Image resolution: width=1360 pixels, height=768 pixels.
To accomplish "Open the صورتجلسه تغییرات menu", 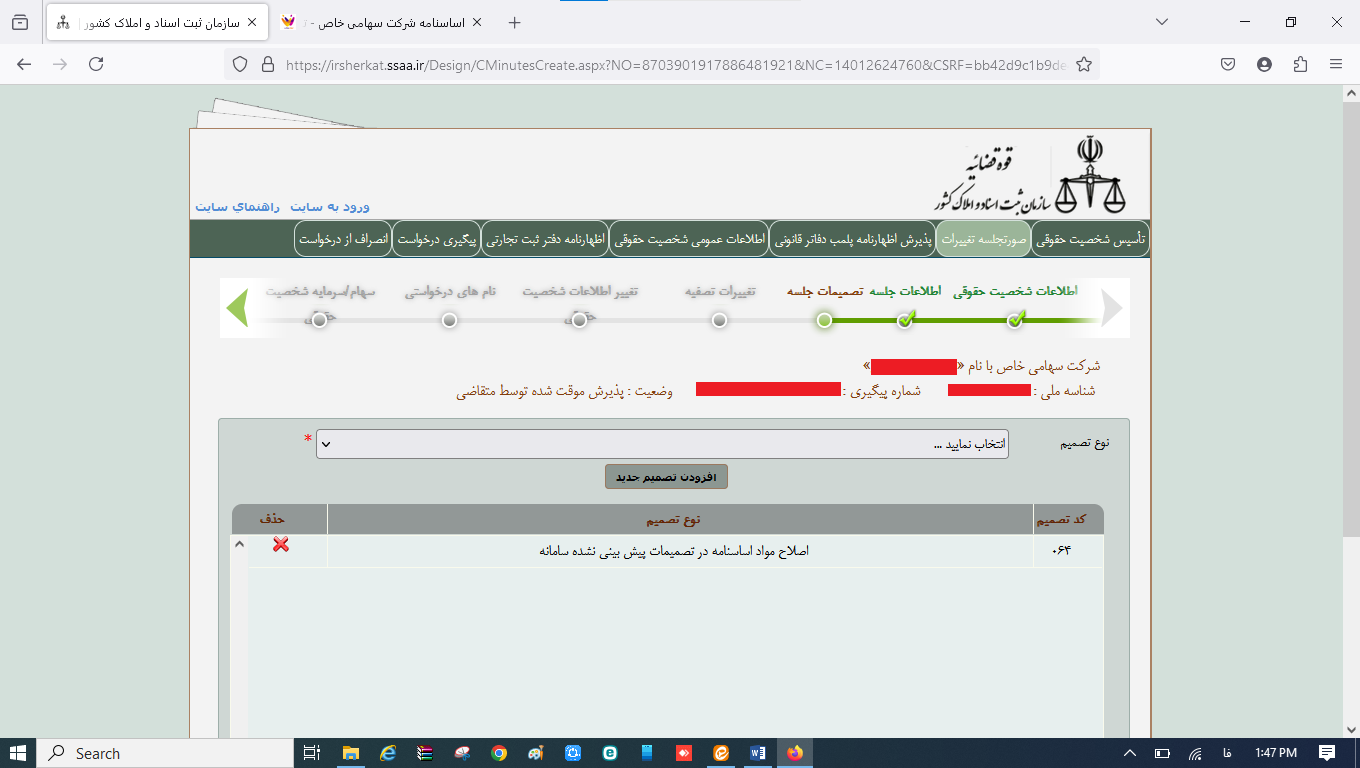I will [984, 240].
